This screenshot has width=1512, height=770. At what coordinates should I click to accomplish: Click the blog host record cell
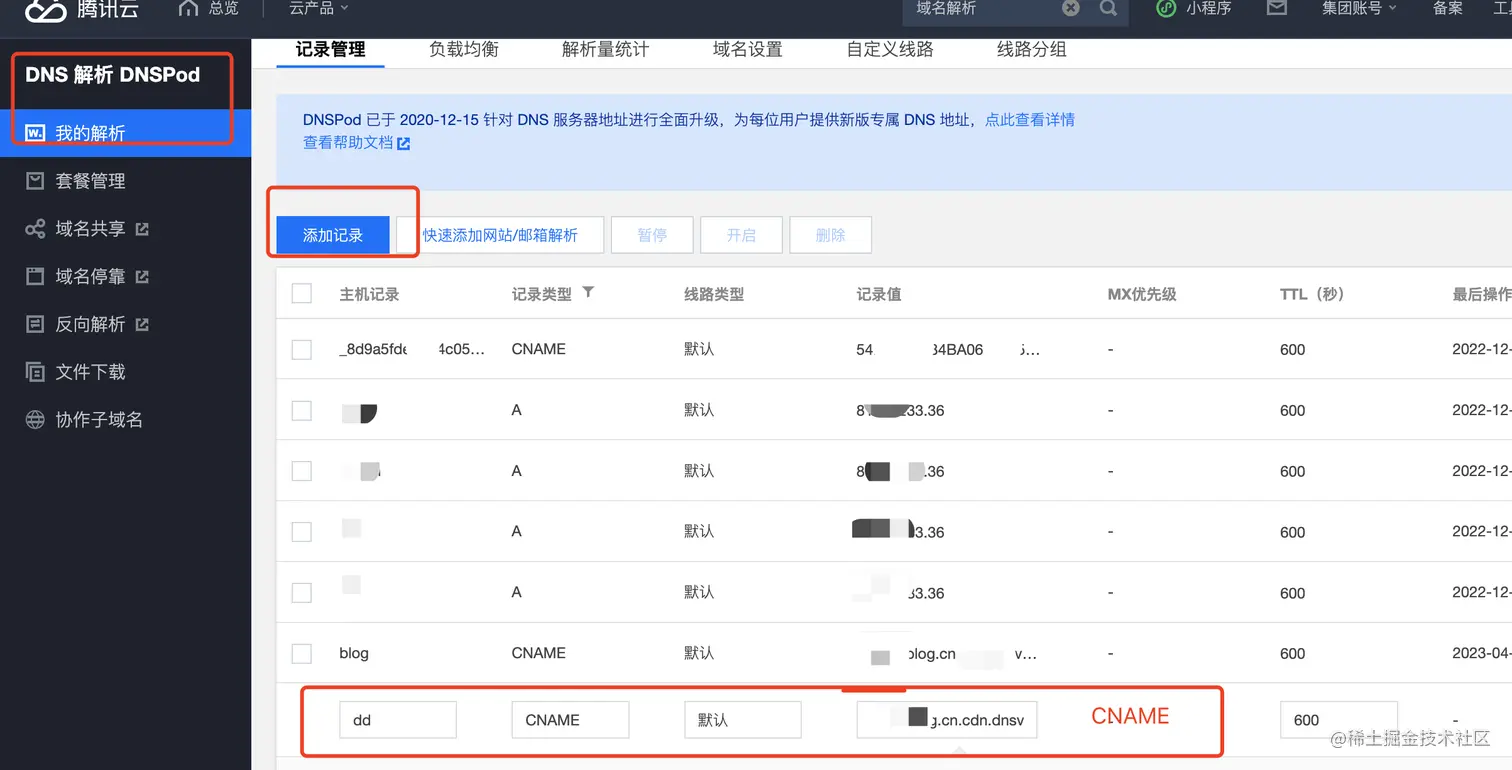pos(354,653)
